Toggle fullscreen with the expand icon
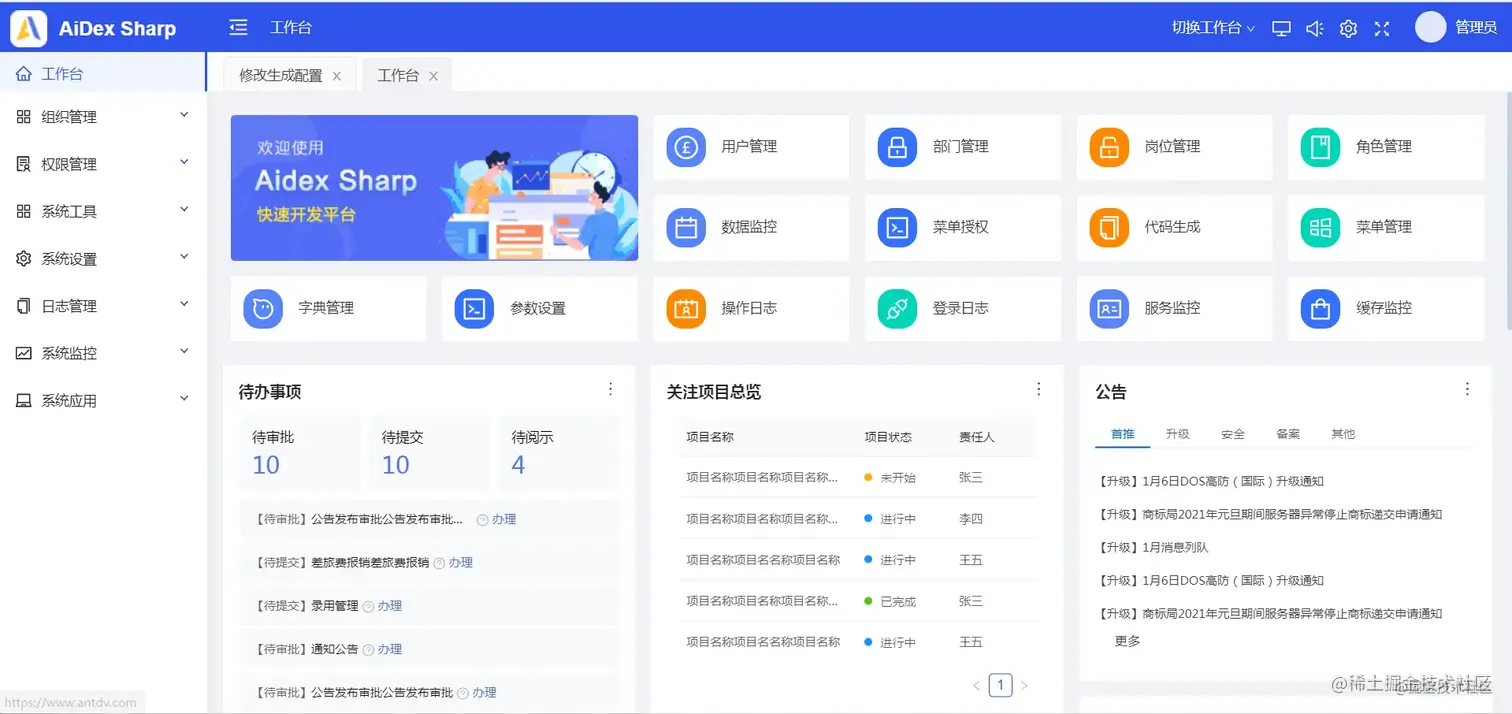Screen dimensions: 1512x714 coord(1382,29)
